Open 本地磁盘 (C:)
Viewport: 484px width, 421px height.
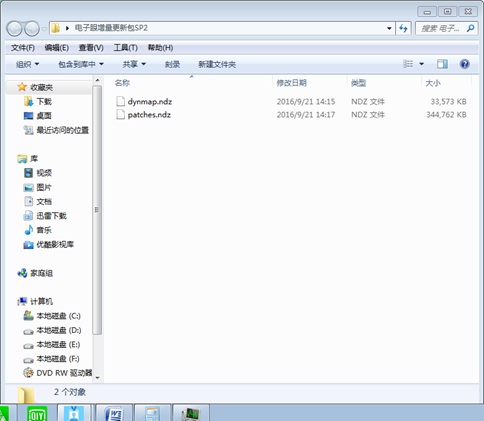(58, 316)
